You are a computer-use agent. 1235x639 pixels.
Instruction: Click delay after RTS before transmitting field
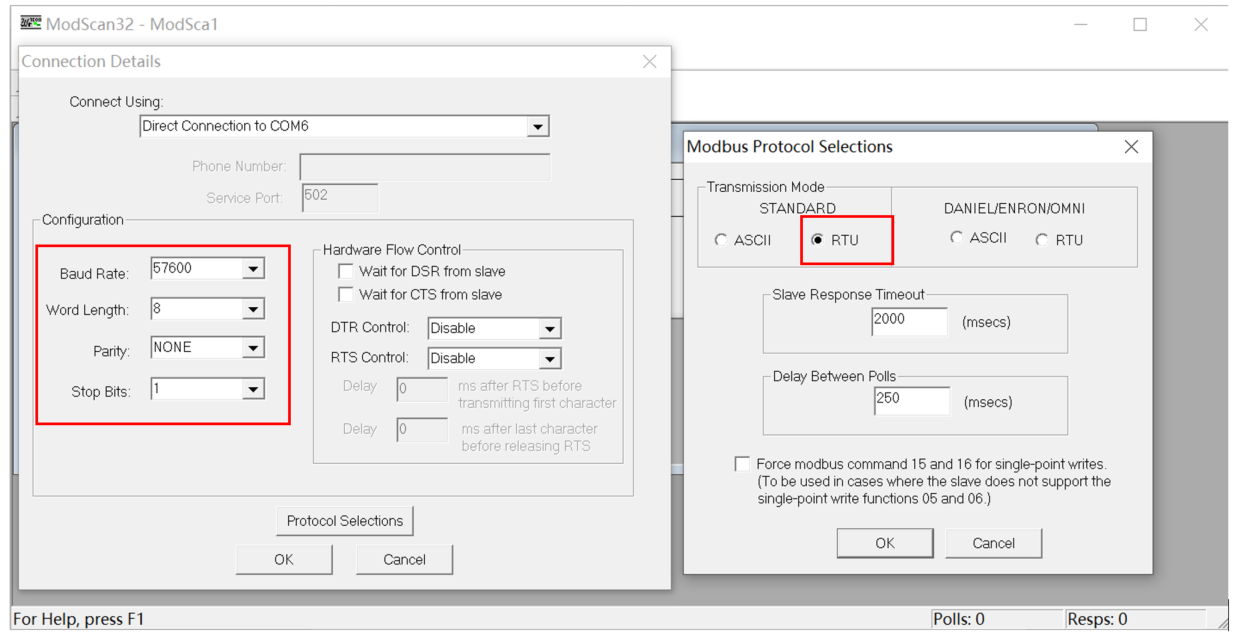click(x=422, y=389)
